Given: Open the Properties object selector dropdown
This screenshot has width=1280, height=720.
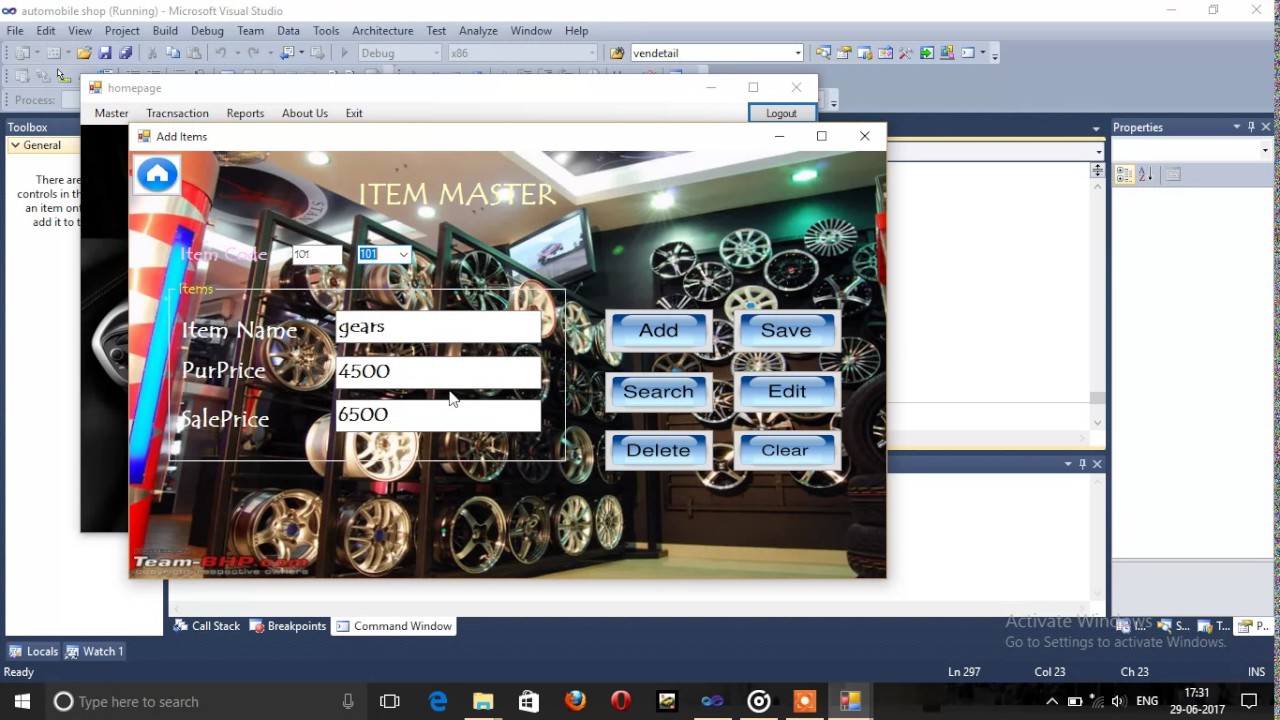Looking at the screenshot, I should [1265, 150].
